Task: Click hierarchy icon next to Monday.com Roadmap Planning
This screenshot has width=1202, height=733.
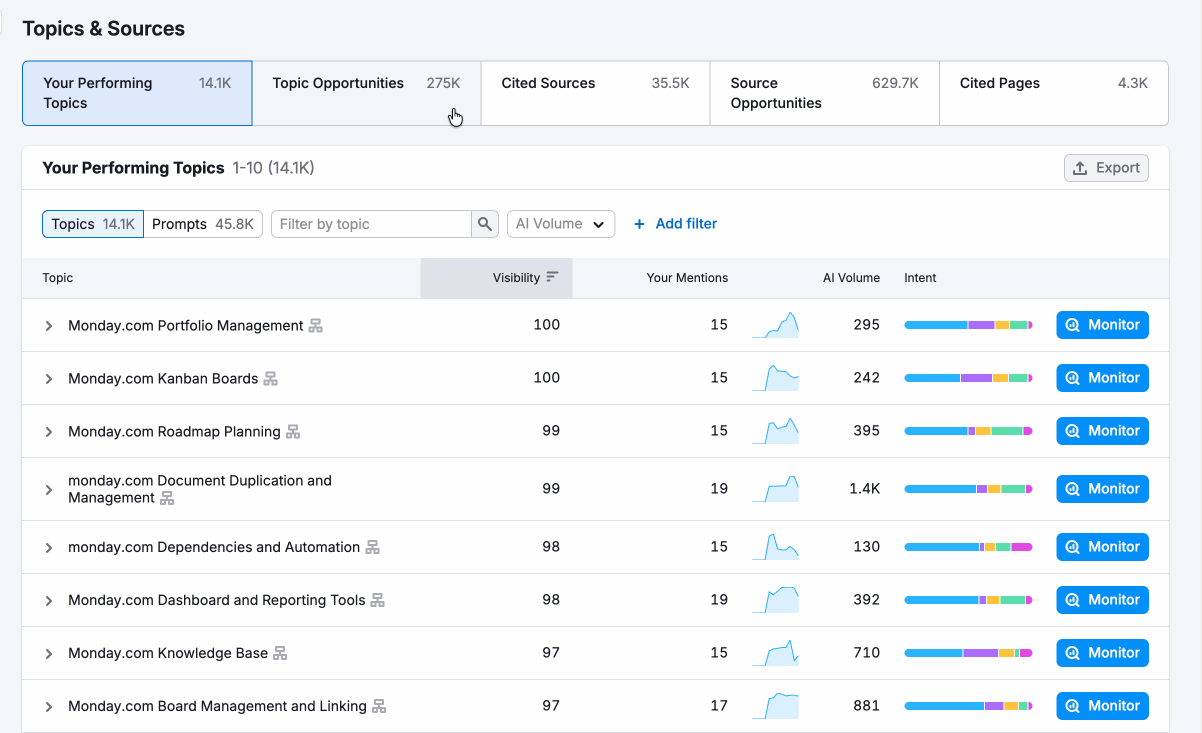Action: tap(293, 432)
